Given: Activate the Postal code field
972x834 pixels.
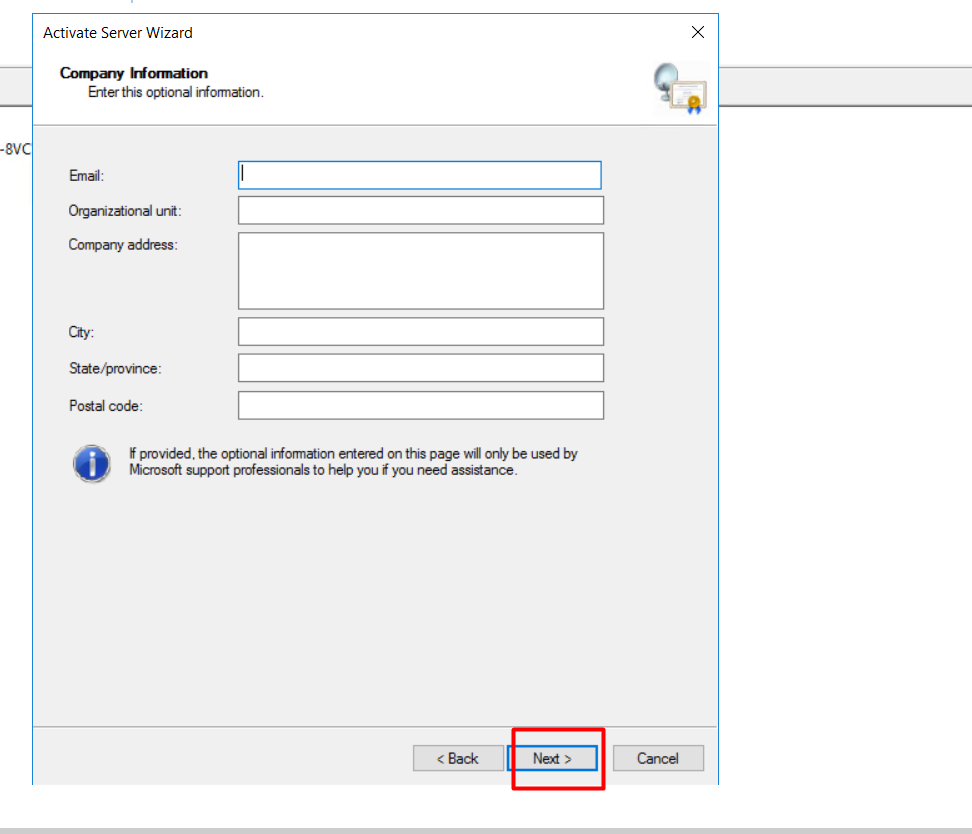Looking at the screenshot, I should (x=421, y=406).
